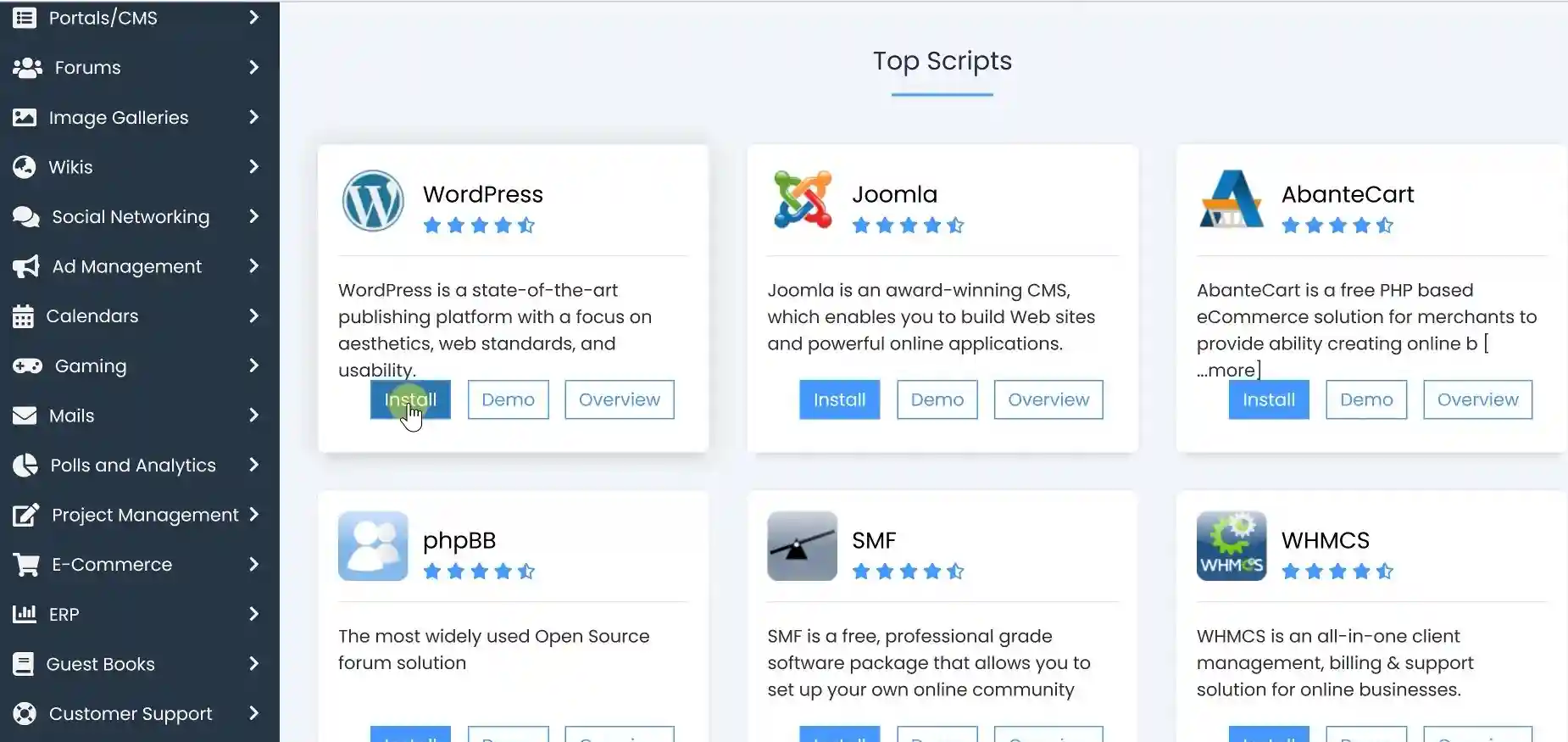Image resolution: width=1568 pixels, height=742 pixels.
Task: Click the WordPress title text
Action: coord(483,194)
